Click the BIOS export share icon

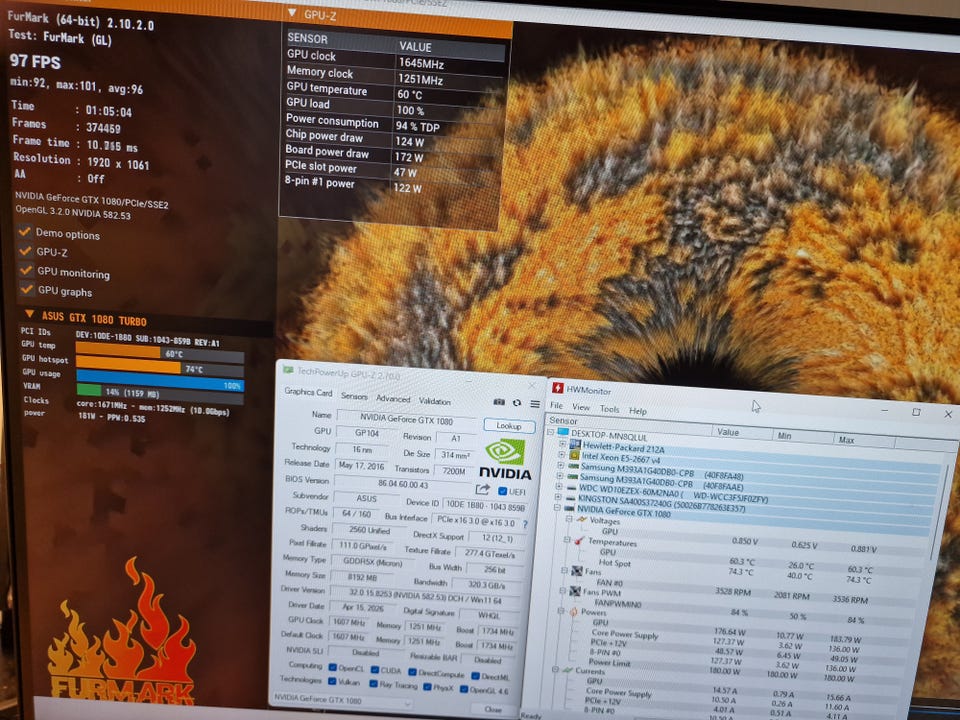[482, 489]
